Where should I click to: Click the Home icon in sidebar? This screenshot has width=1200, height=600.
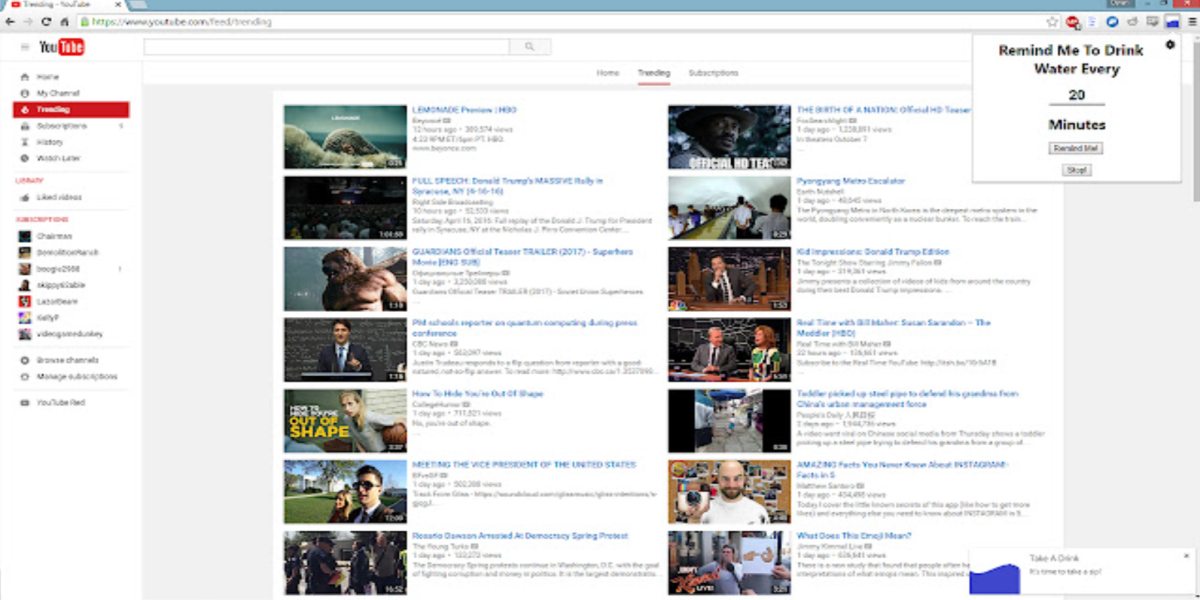(x=24, y=77)
